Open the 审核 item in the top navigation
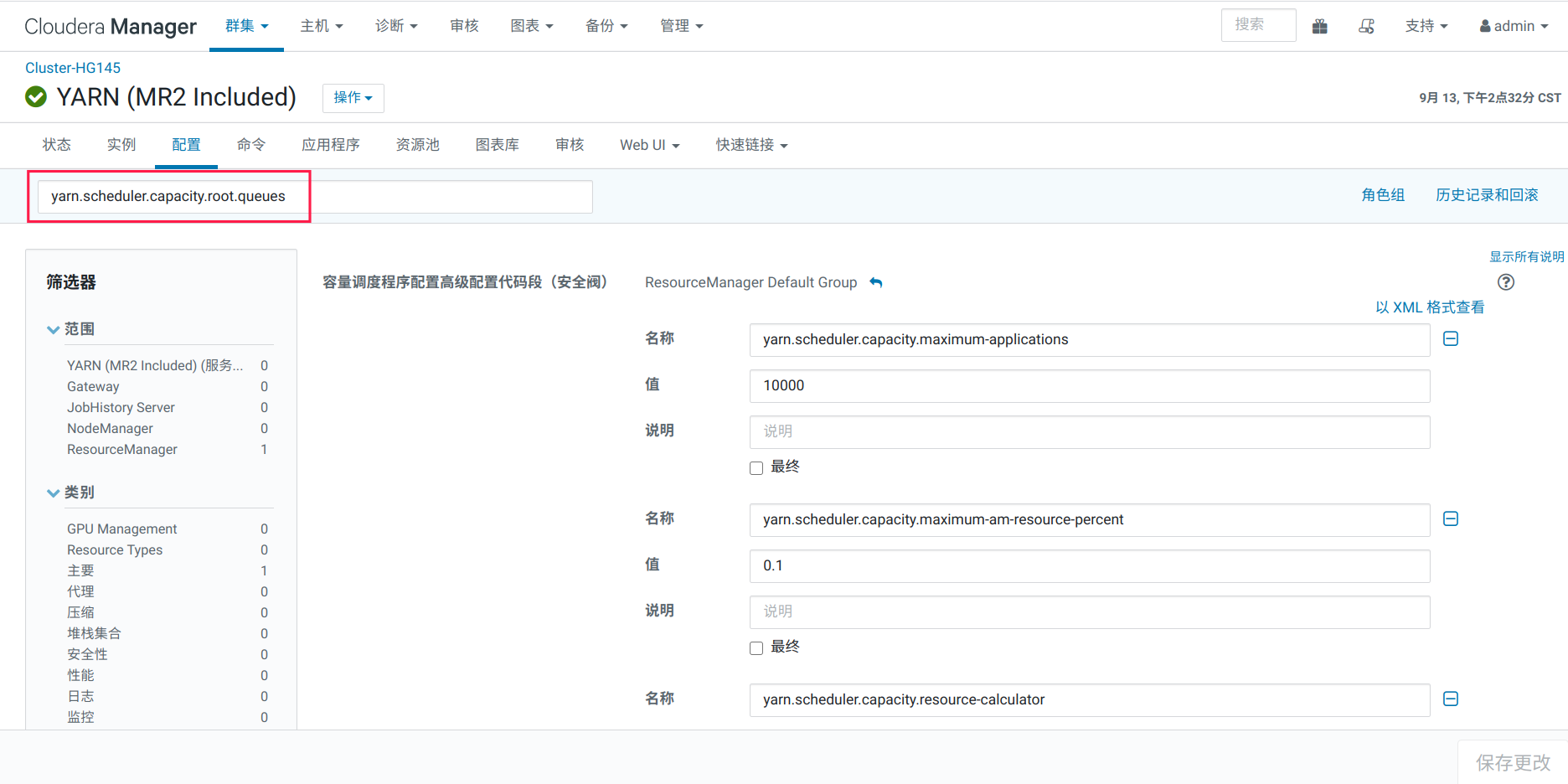 464,26
